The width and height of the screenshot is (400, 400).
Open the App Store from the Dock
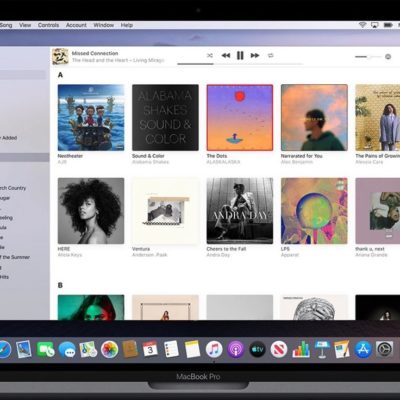pos(363,350)
